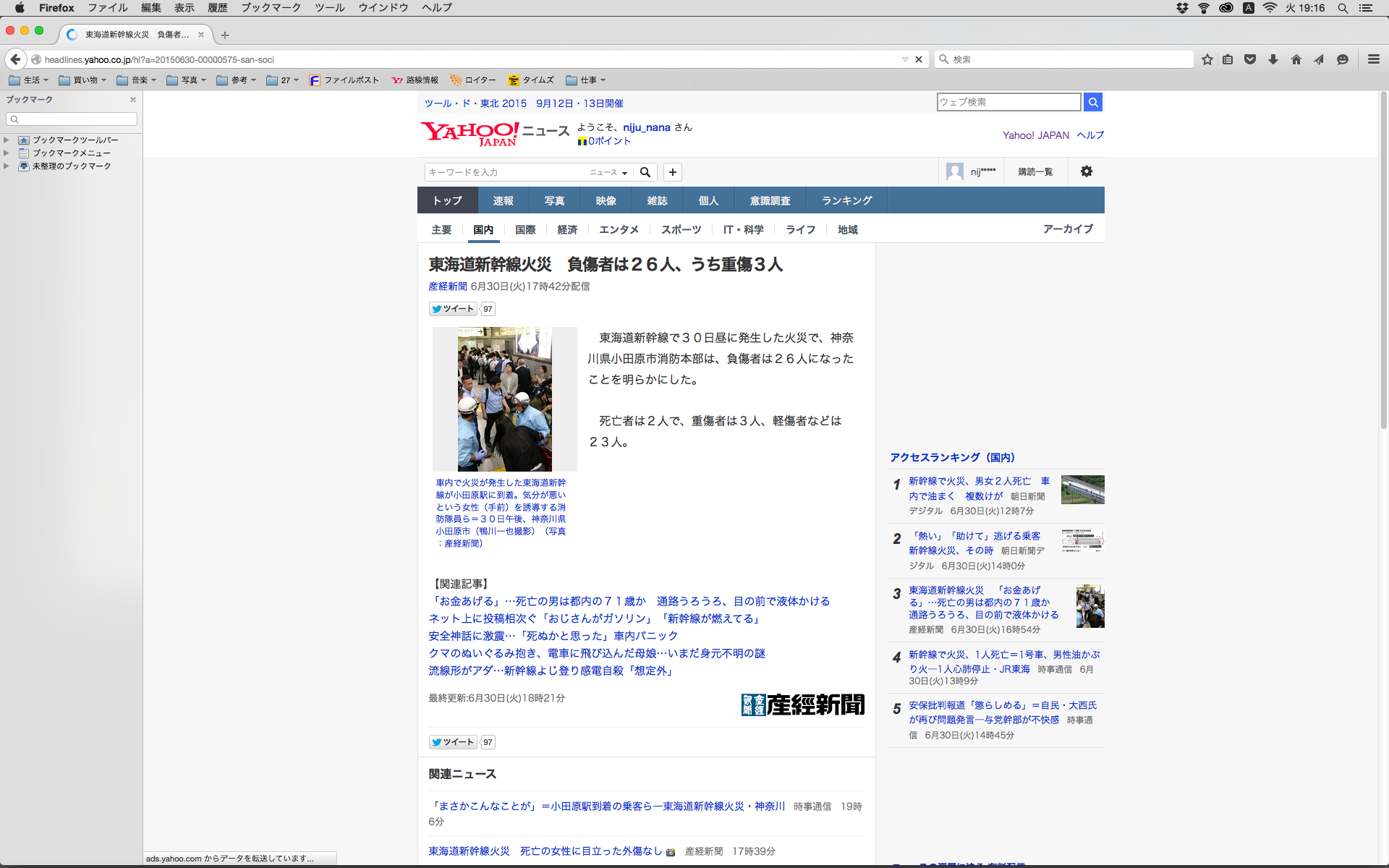Open the Firefox downloads arrow icon

[x=1273, y=59]
